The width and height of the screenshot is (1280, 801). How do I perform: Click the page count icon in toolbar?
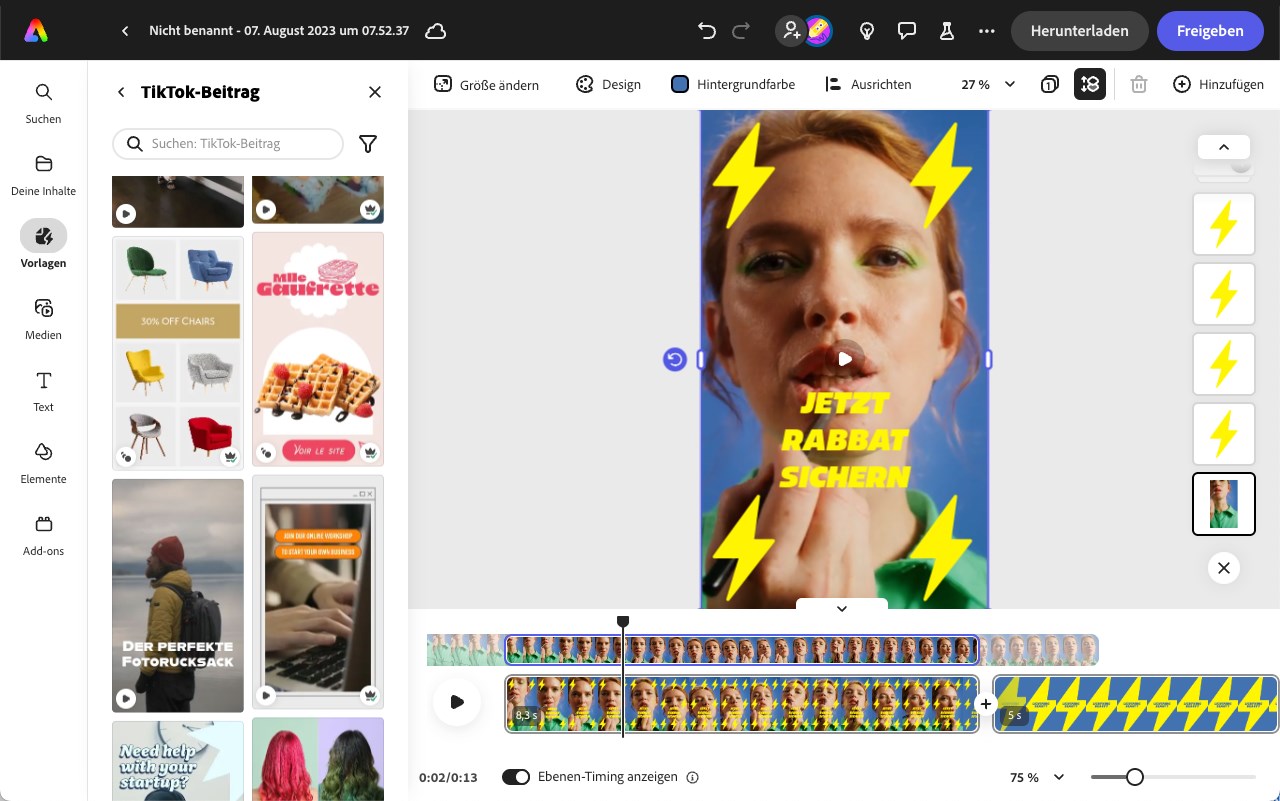(x=1049, y=84)
